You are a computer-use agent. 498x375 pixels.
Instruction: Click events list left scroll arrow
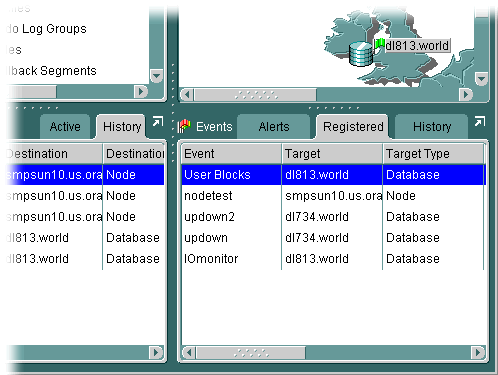(x=189, y=352)
